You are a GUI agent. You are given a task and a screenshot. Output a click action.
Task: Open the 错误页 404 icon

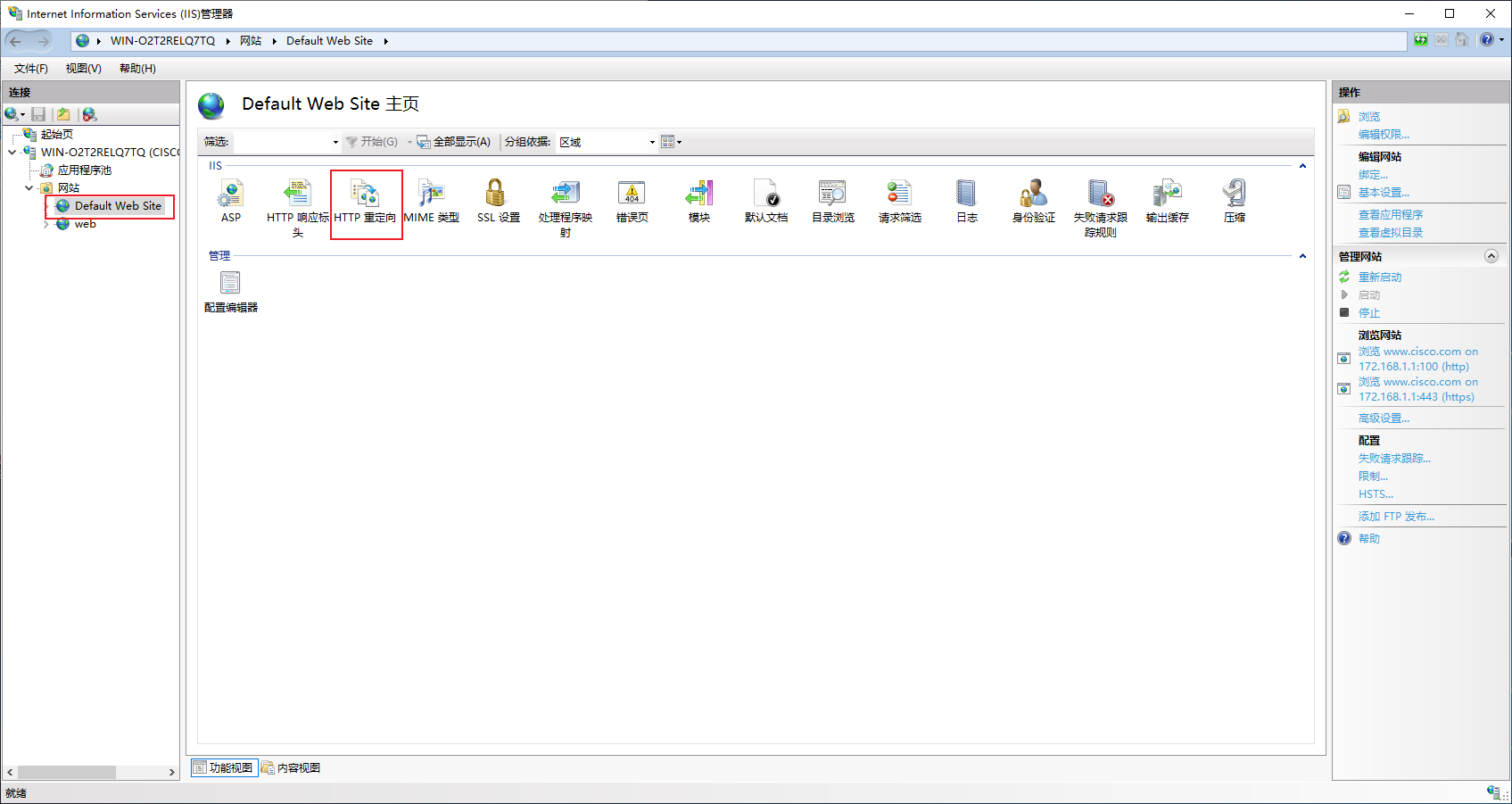coord(632,193)
